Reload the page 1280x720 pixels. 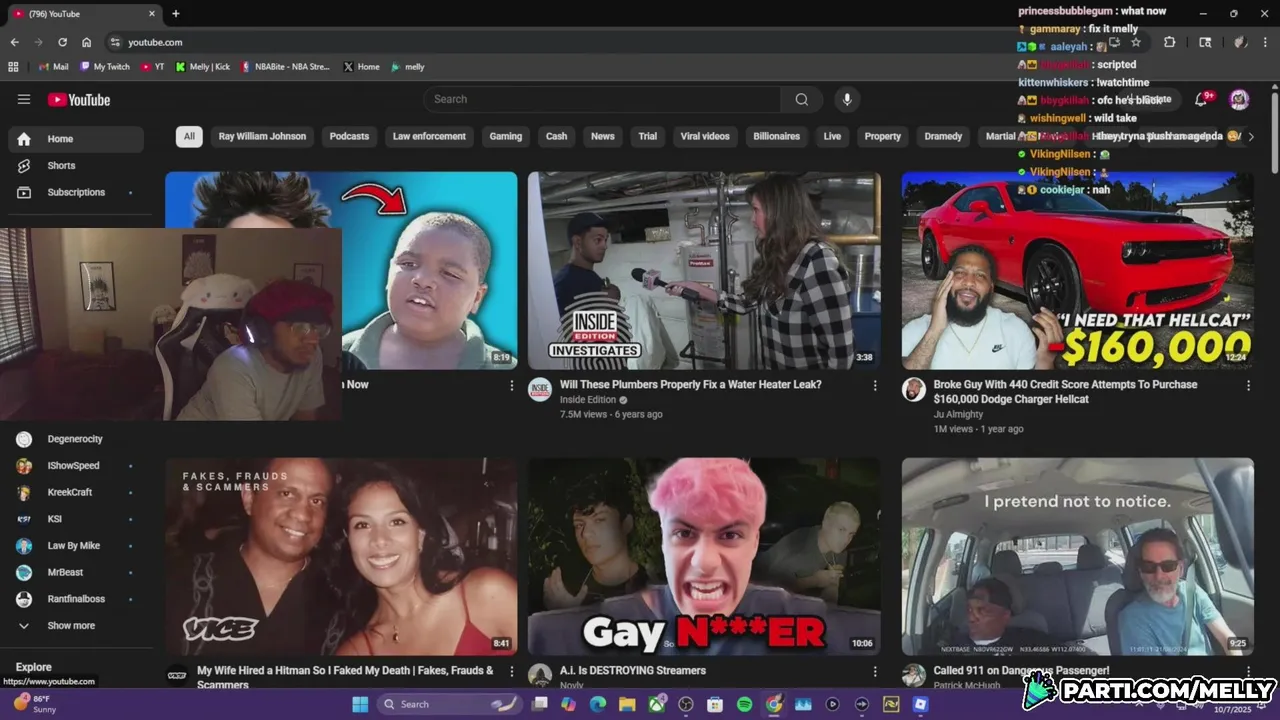[62, 42]
